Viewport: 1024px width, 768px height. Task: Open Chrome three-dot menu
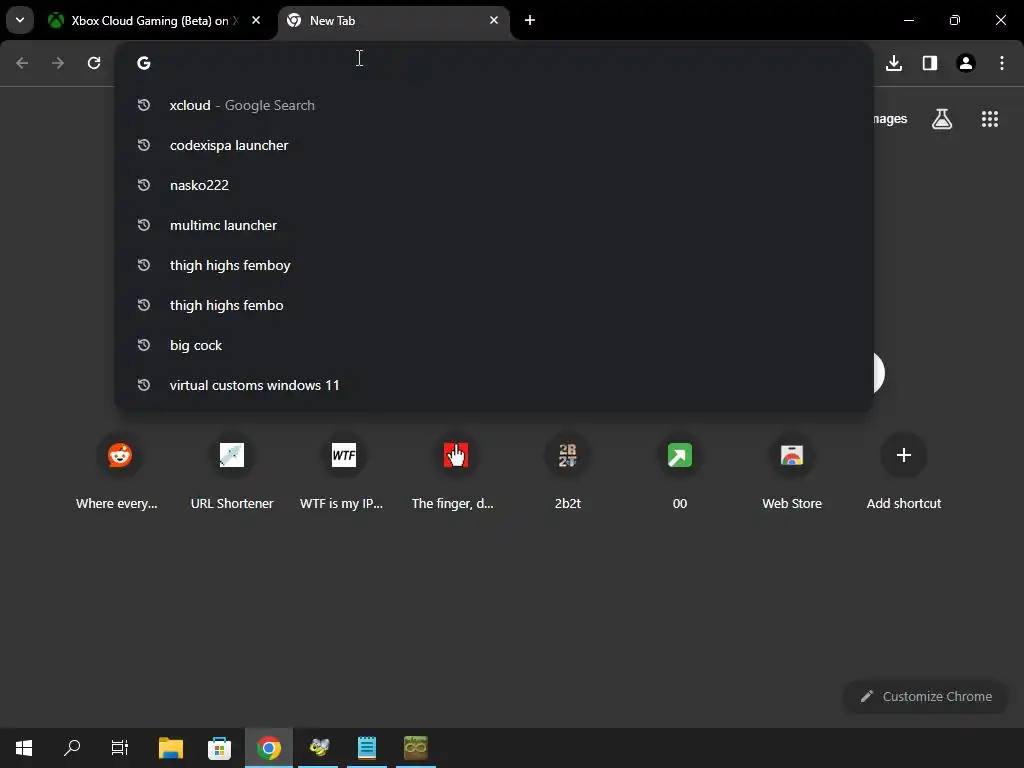(x=1002, y=63)
